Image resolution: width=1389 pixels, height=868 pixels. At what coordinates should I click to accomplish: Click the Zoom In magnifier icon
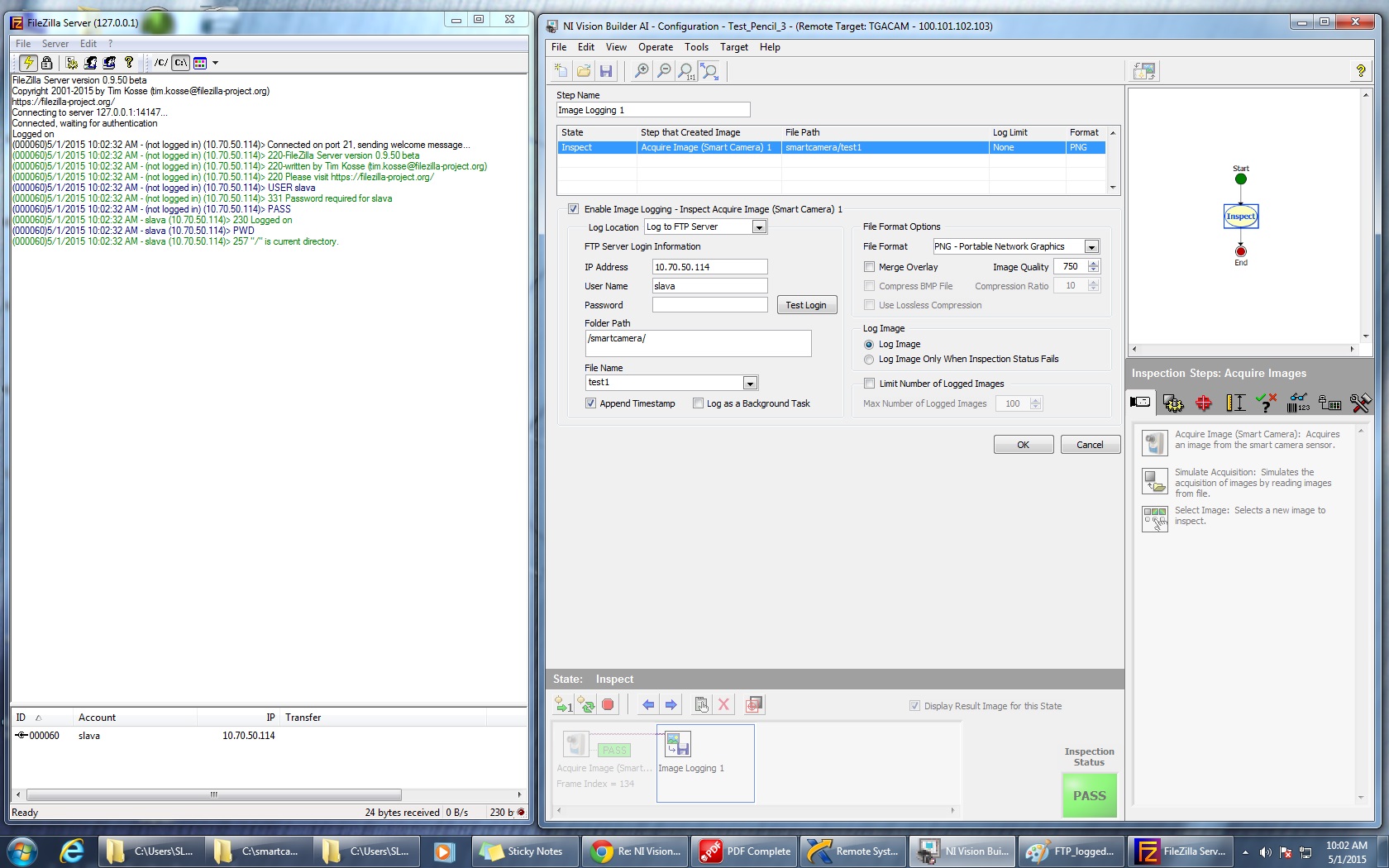(642, 71)
